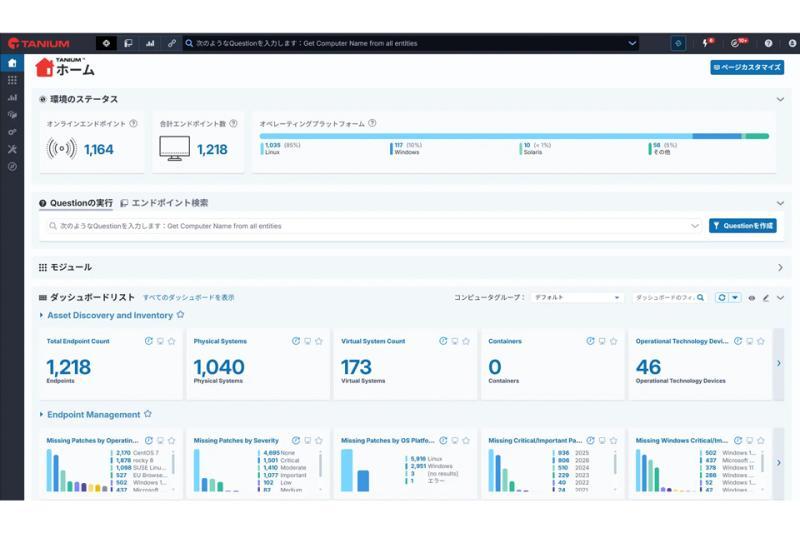Click the operating platform distribution bar
This screenshot has height=533, width=800.
514,136
